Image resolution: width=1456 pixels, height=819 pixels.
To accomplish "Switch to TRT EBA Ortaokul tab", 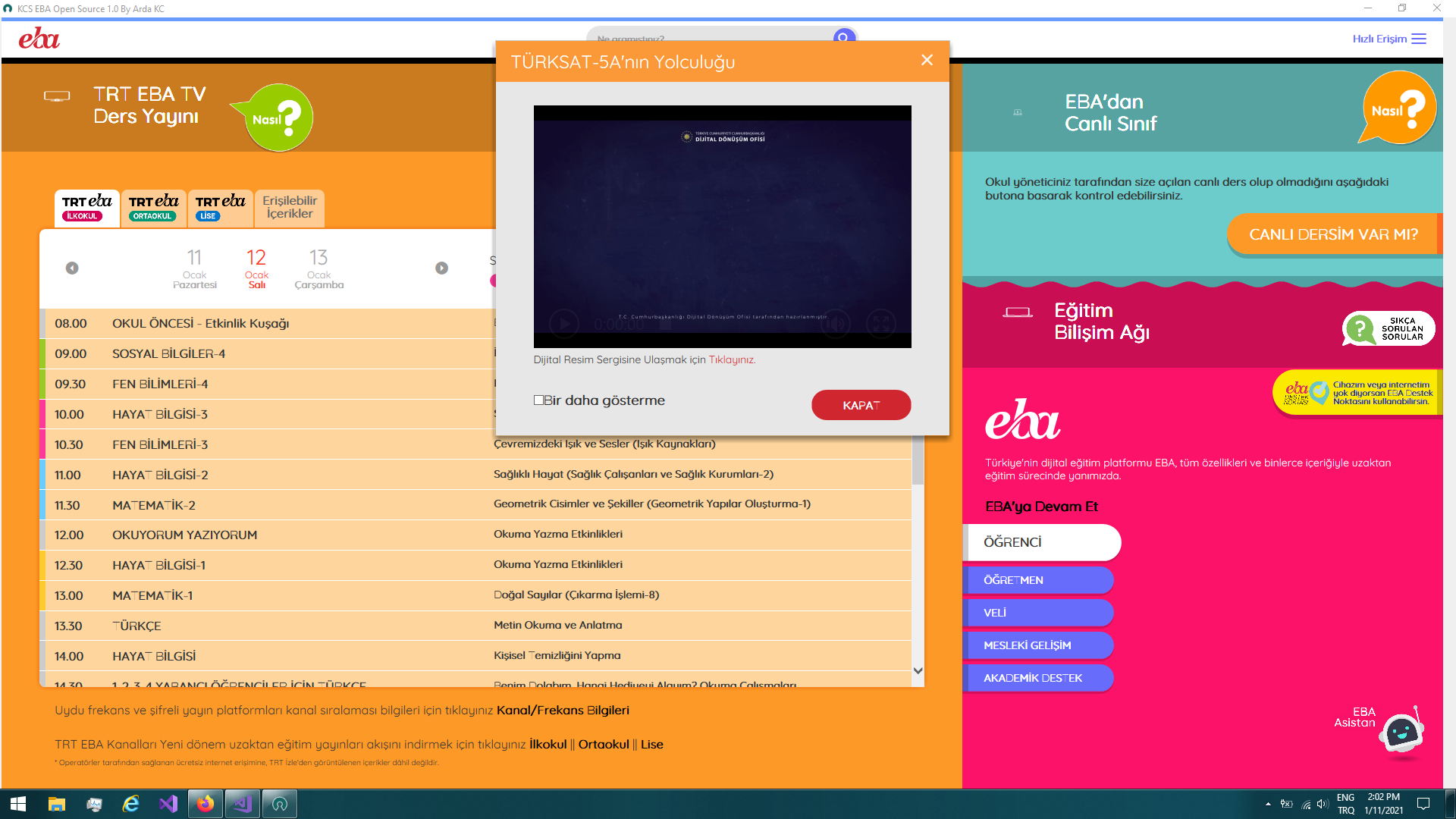I will pos(153,208).
